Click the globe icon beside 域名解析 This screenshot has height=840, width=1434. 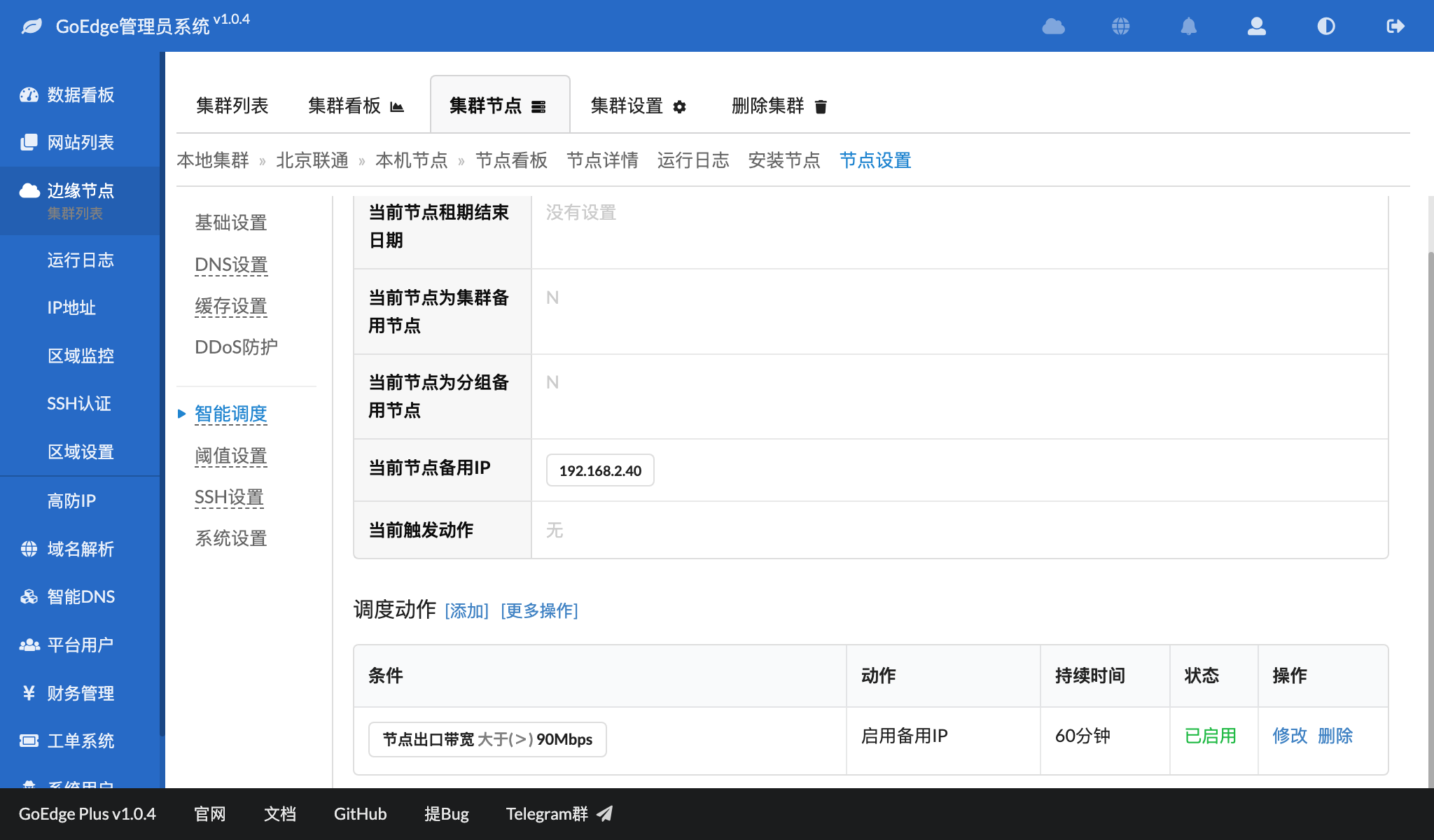pyautogui.click(x=29, y=549)
